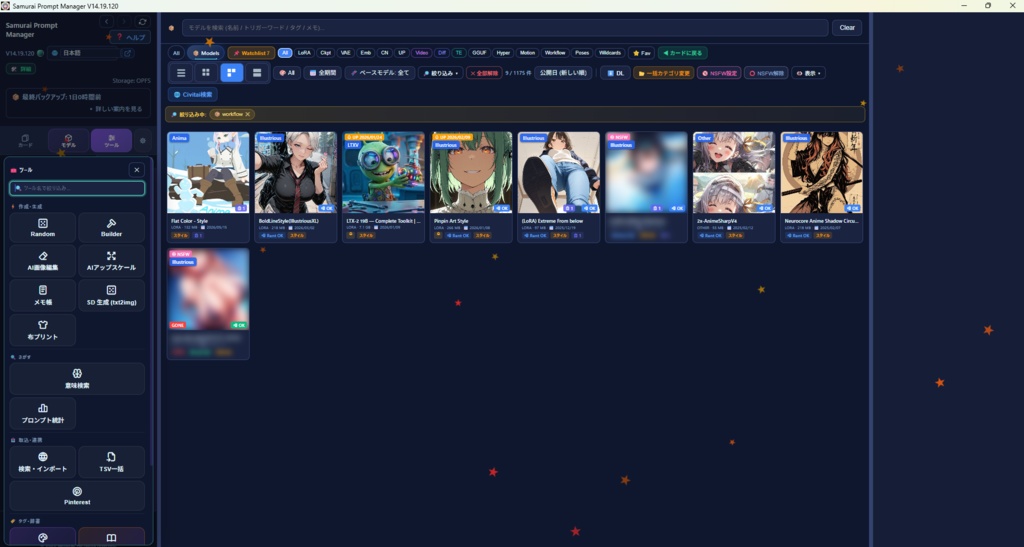Open the Pinpin Art Style card
1024x547 pixels.
[x=471, y=187]
